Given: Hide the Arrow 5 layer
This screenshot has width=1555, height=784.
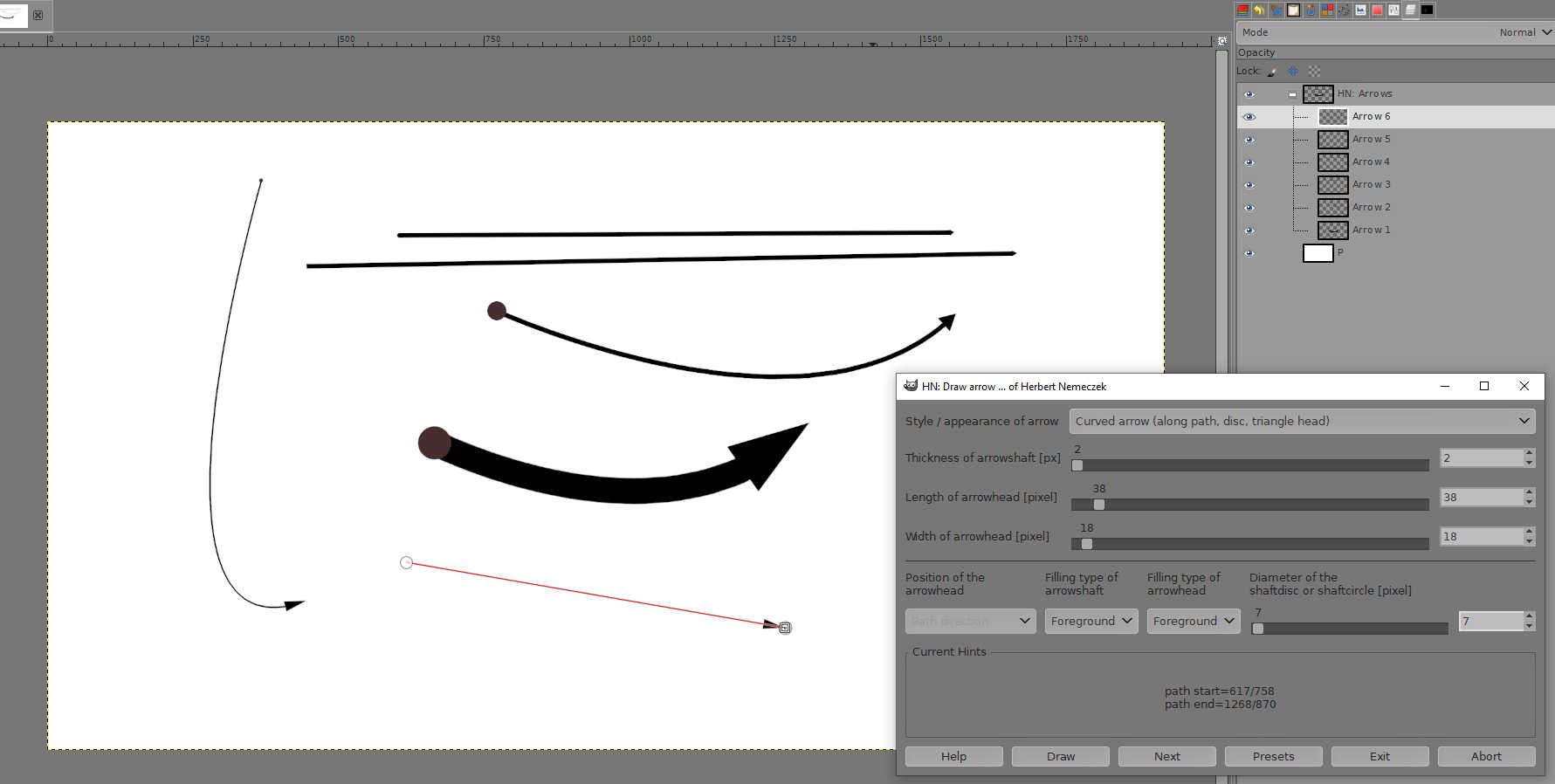Looking at the screenshot, I should 1249,140.
